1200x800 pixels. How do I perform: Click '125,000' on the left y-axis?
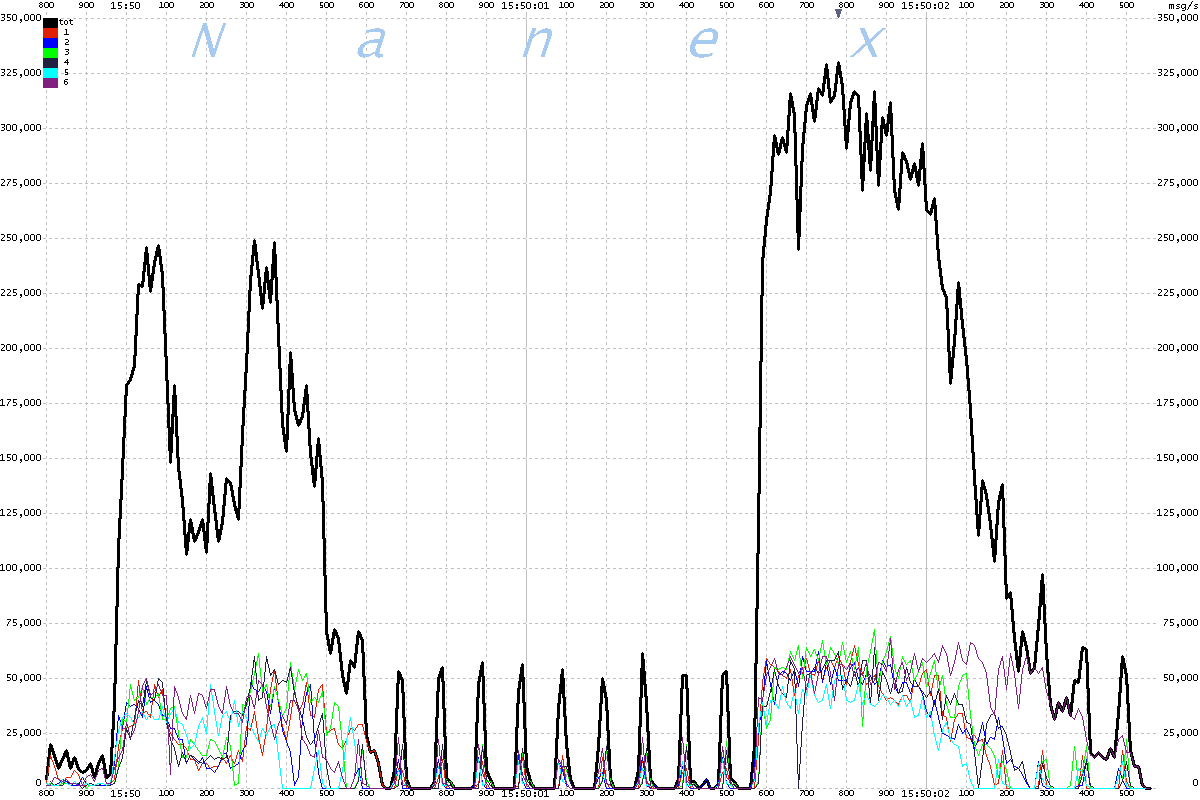pos(20,513)
